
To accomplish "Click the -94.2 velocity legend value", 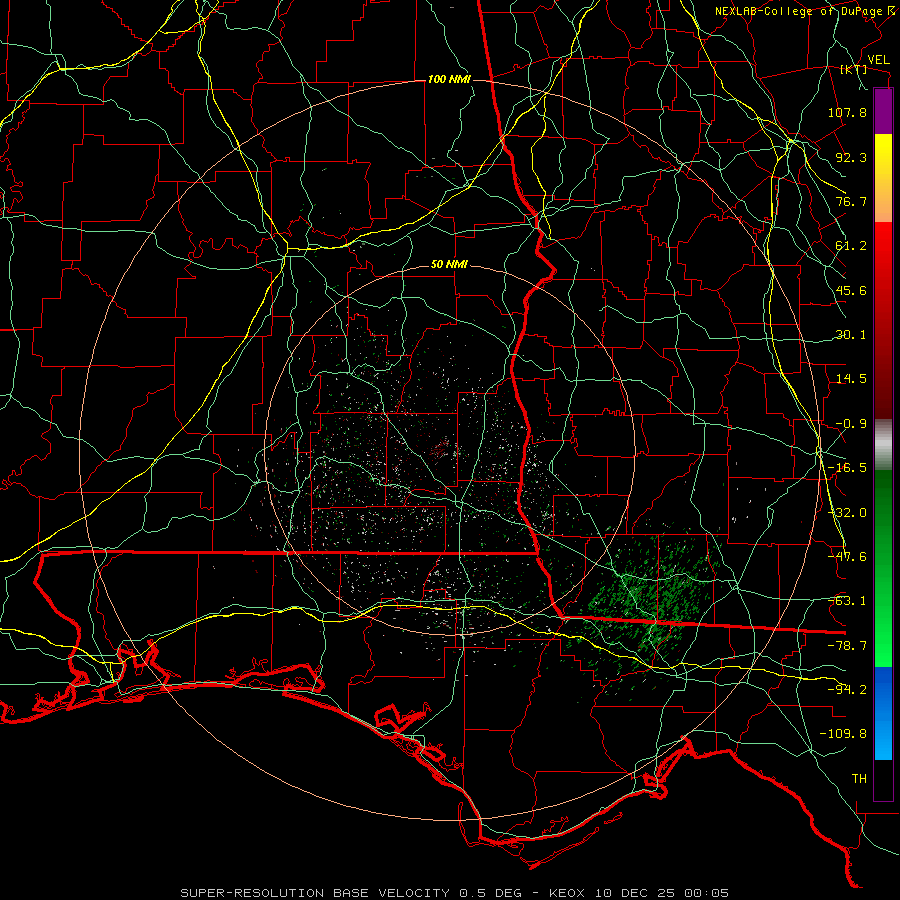I will pyautogui.click(x=847, y=690).
